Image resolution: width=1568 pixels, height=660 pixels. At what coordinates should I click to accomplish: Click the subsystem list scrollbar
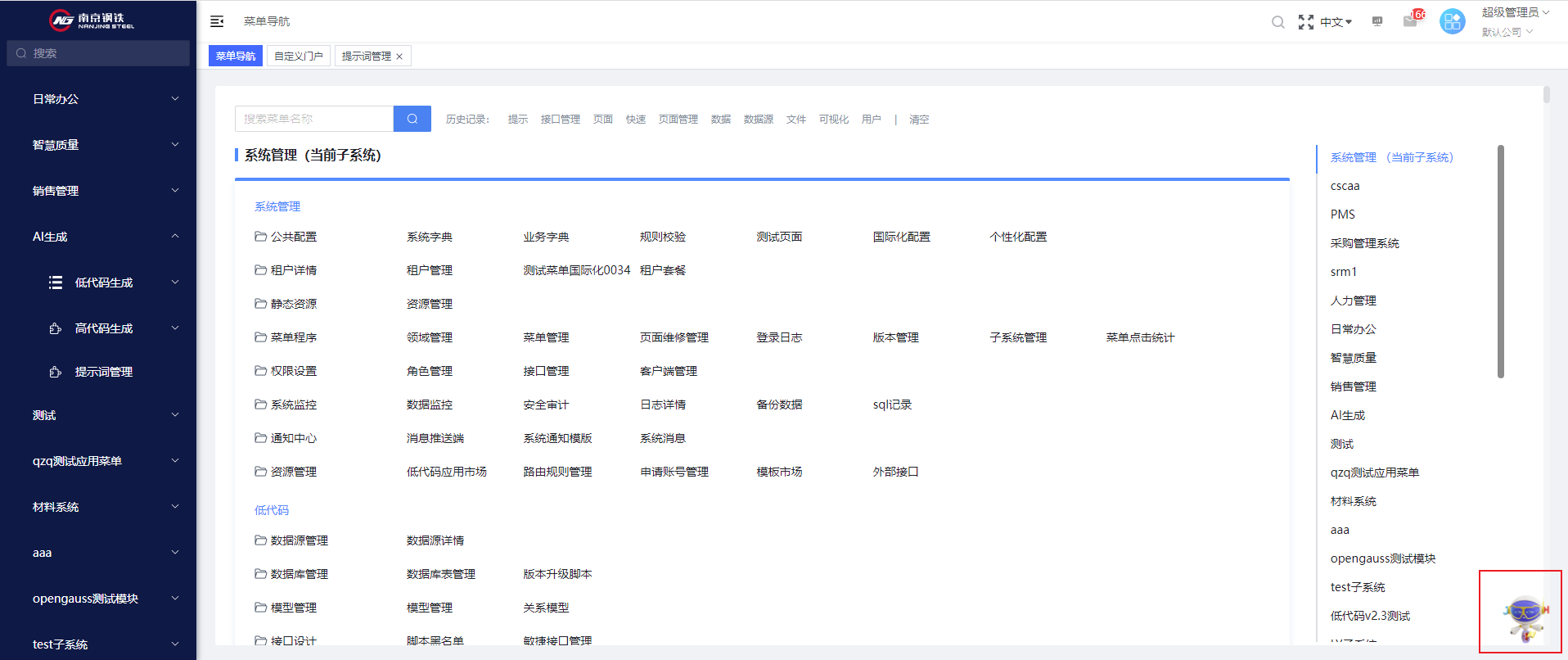point(1501,261)
